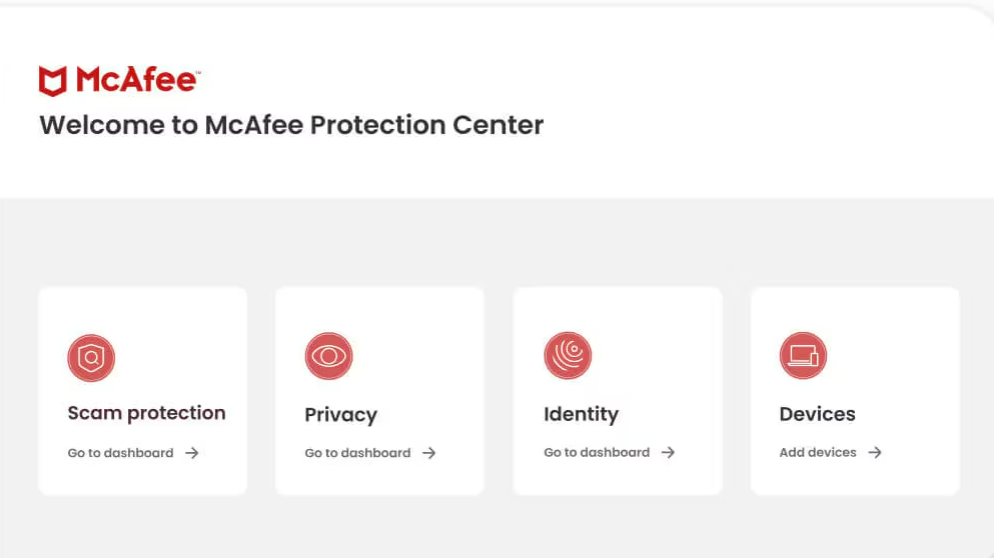Image resolution: width=994 pixels, height=558 pixels.
Task: Click the Privacy eye icon
Action: click(328, 356)
